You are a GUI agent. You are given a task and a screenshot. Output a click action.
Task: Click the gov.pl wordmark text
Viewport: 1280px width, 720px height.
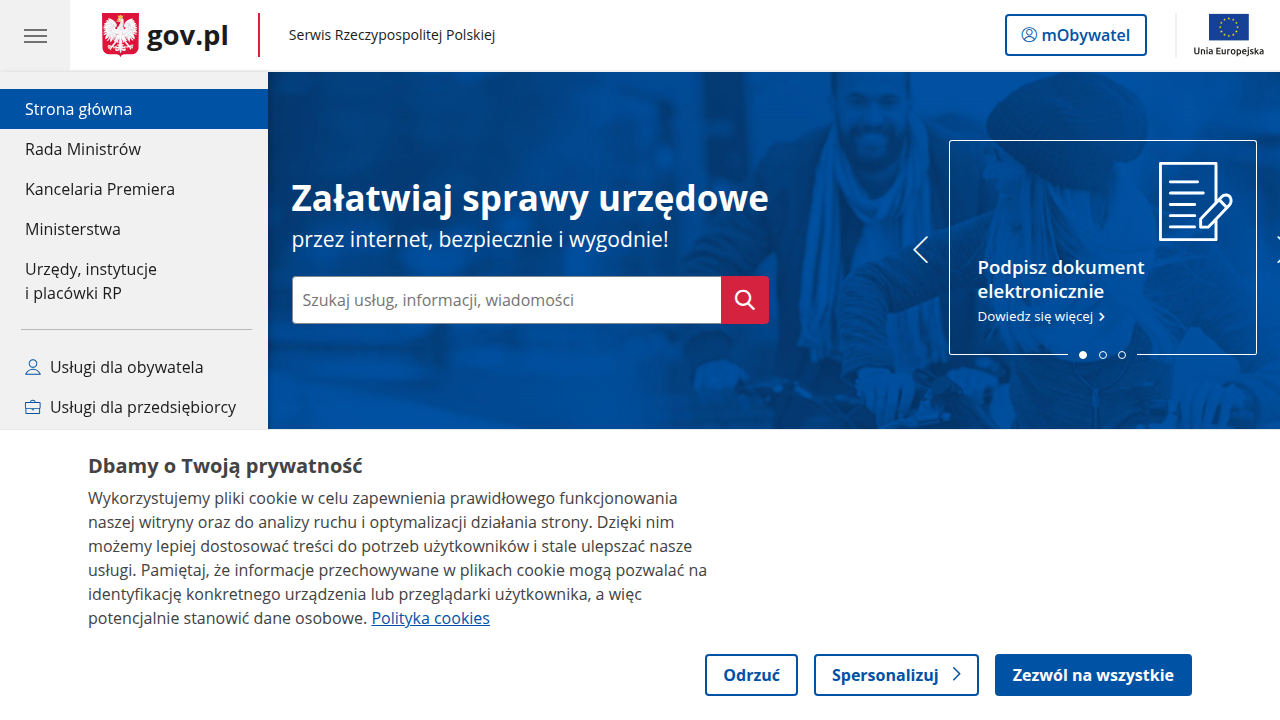tap(187, 36)
